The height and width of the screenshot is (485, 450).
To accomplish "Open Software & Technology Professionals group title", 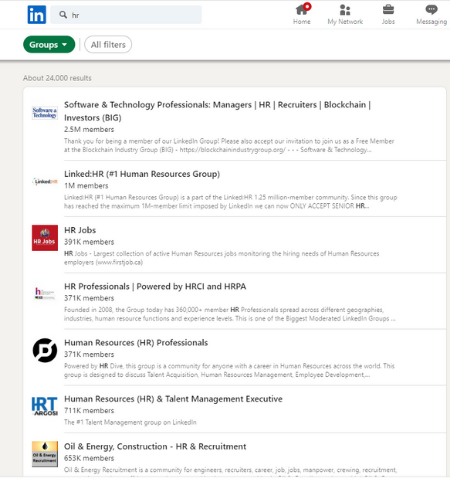I will [x=217, y=111].
